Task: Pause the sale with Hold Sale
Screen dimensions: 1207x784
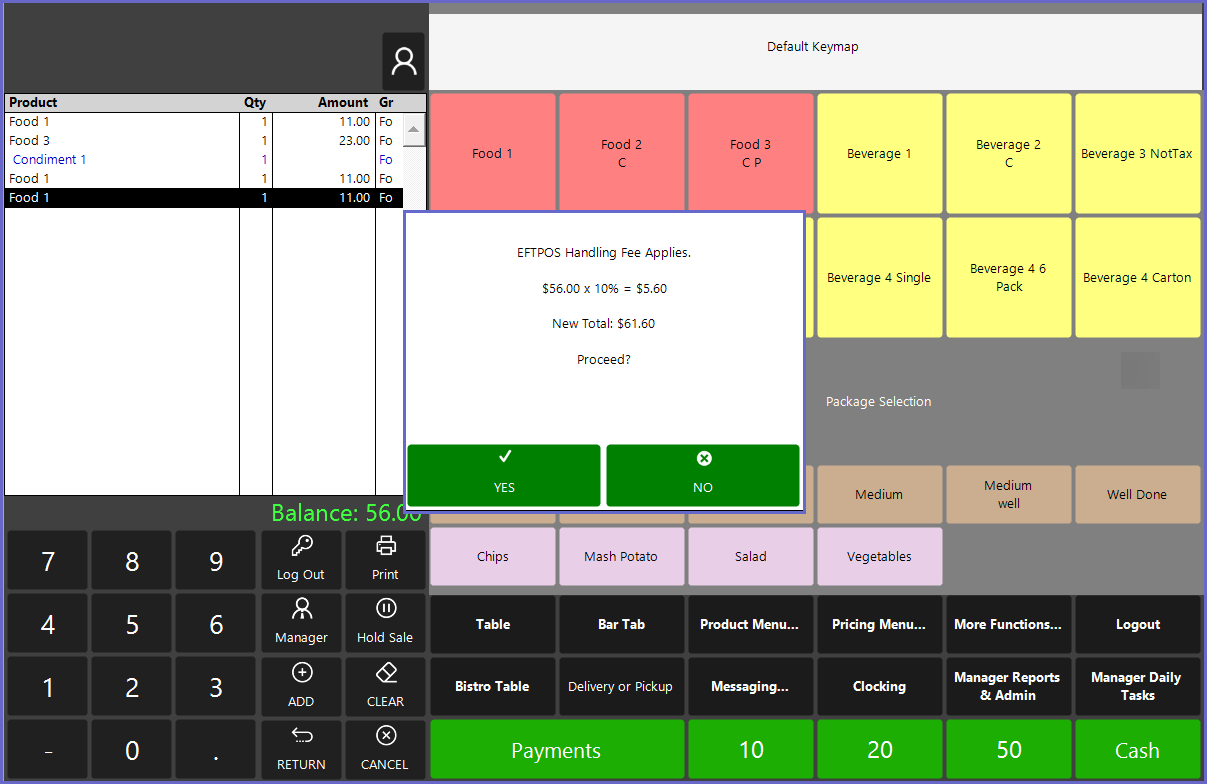Action: point(385,621)
